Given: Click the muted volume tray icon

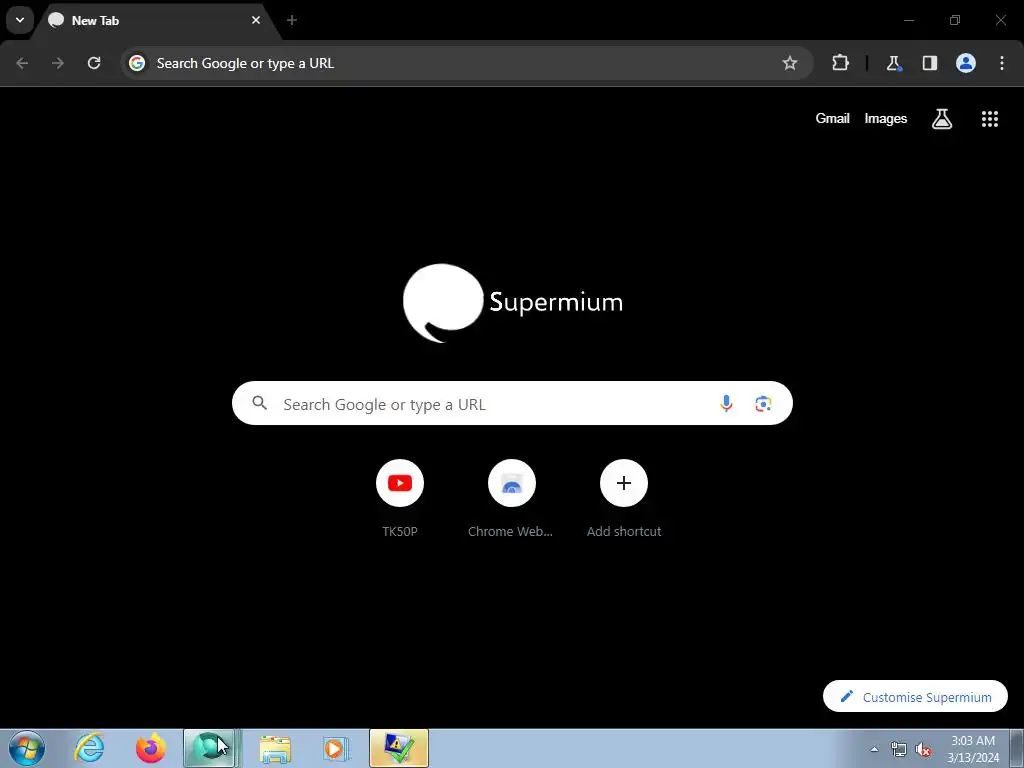Looking at the screenshot, I should coord(923,749).
